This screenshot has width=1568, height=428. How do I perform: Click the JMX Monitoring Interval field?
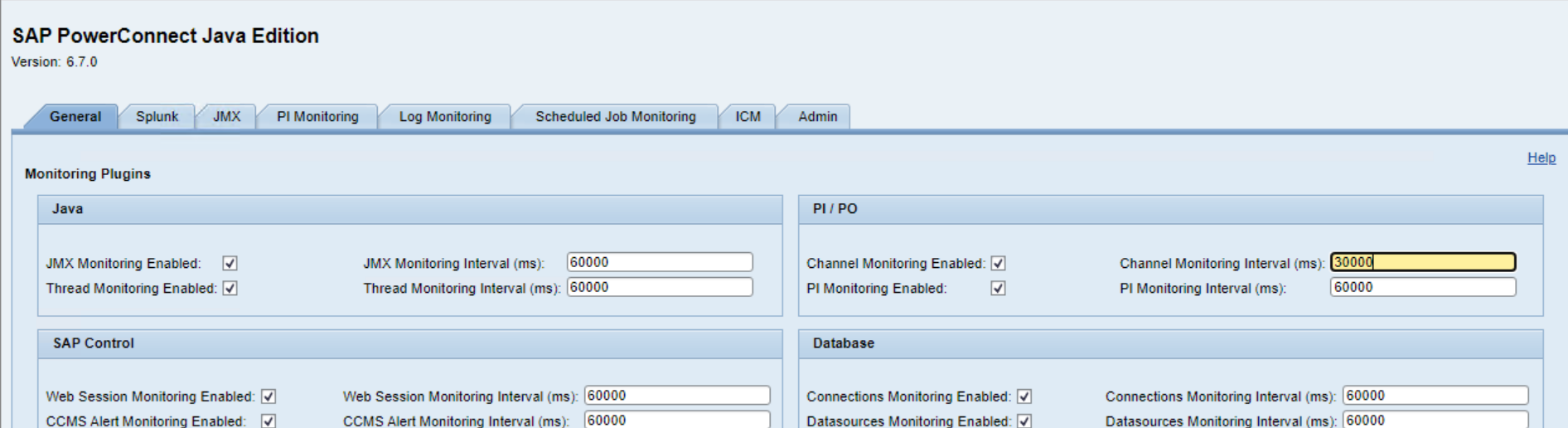click(x=660, y=263)
